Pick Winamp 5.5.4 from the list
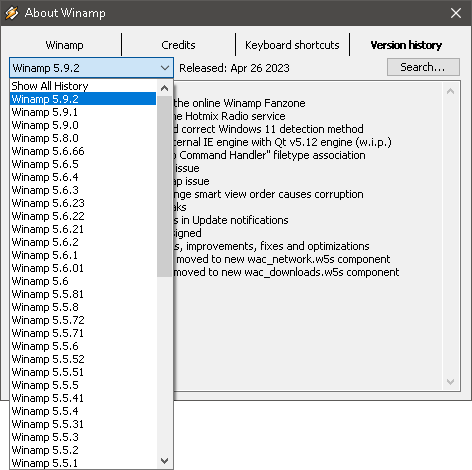This screenshot has height=470, width=472. [x=83, y=411]
